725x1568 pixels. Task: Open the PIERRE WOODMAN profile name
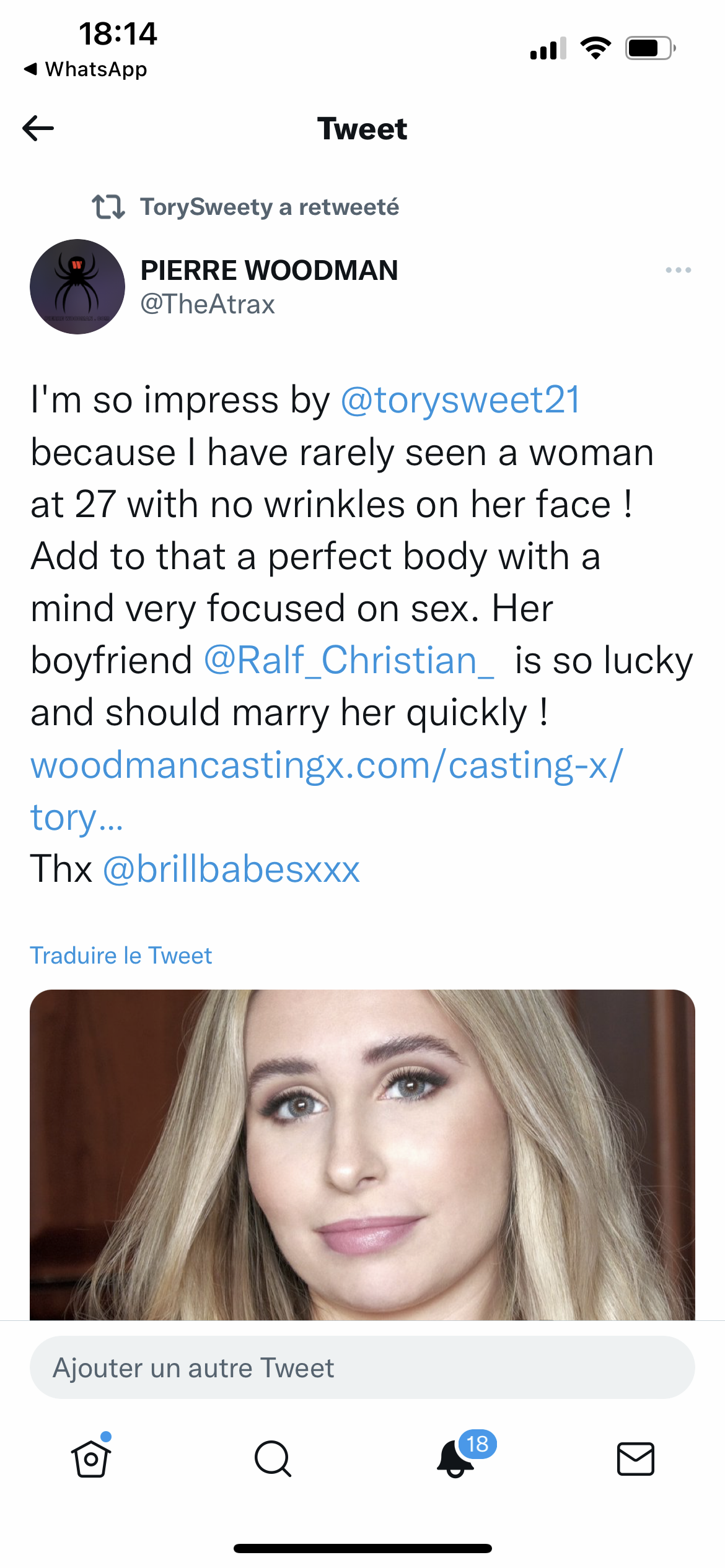point(269,271)
